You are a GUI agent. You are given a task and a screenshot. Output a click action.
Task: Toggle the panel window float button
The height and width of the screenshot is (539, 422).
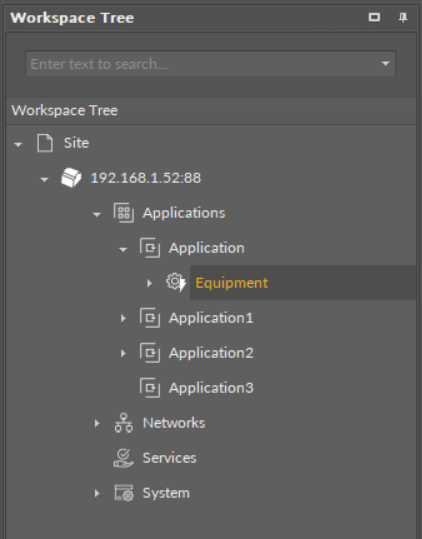point(374,17)
